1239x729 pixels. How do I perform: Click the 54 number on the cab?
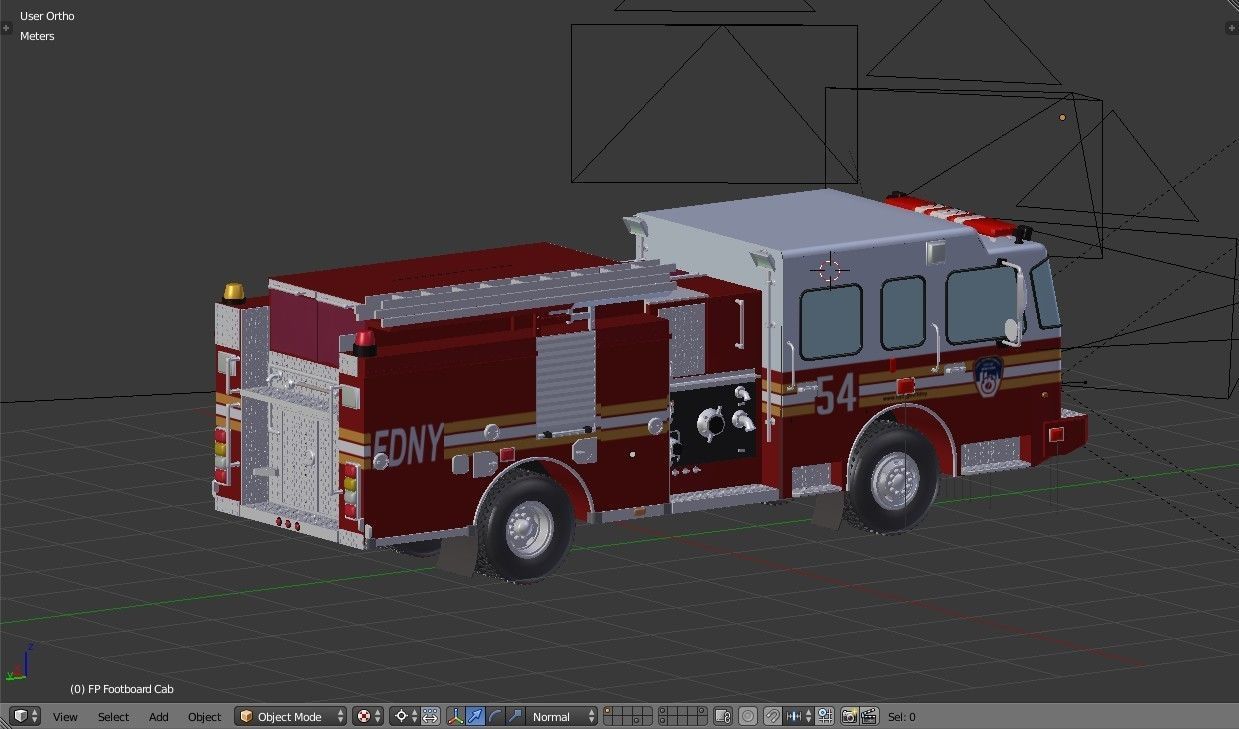(x=836, y=393)
